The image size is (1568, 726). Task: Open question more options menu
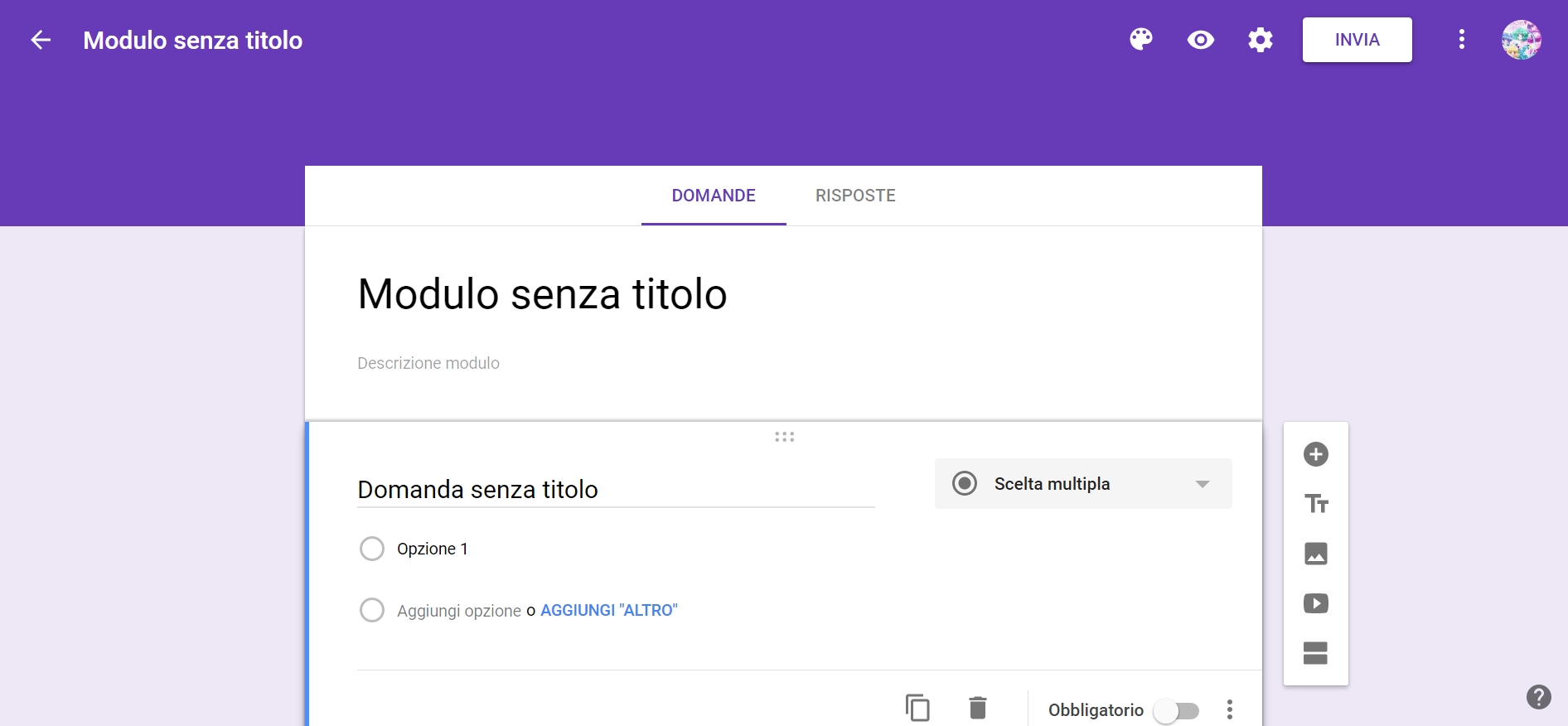1230,709
